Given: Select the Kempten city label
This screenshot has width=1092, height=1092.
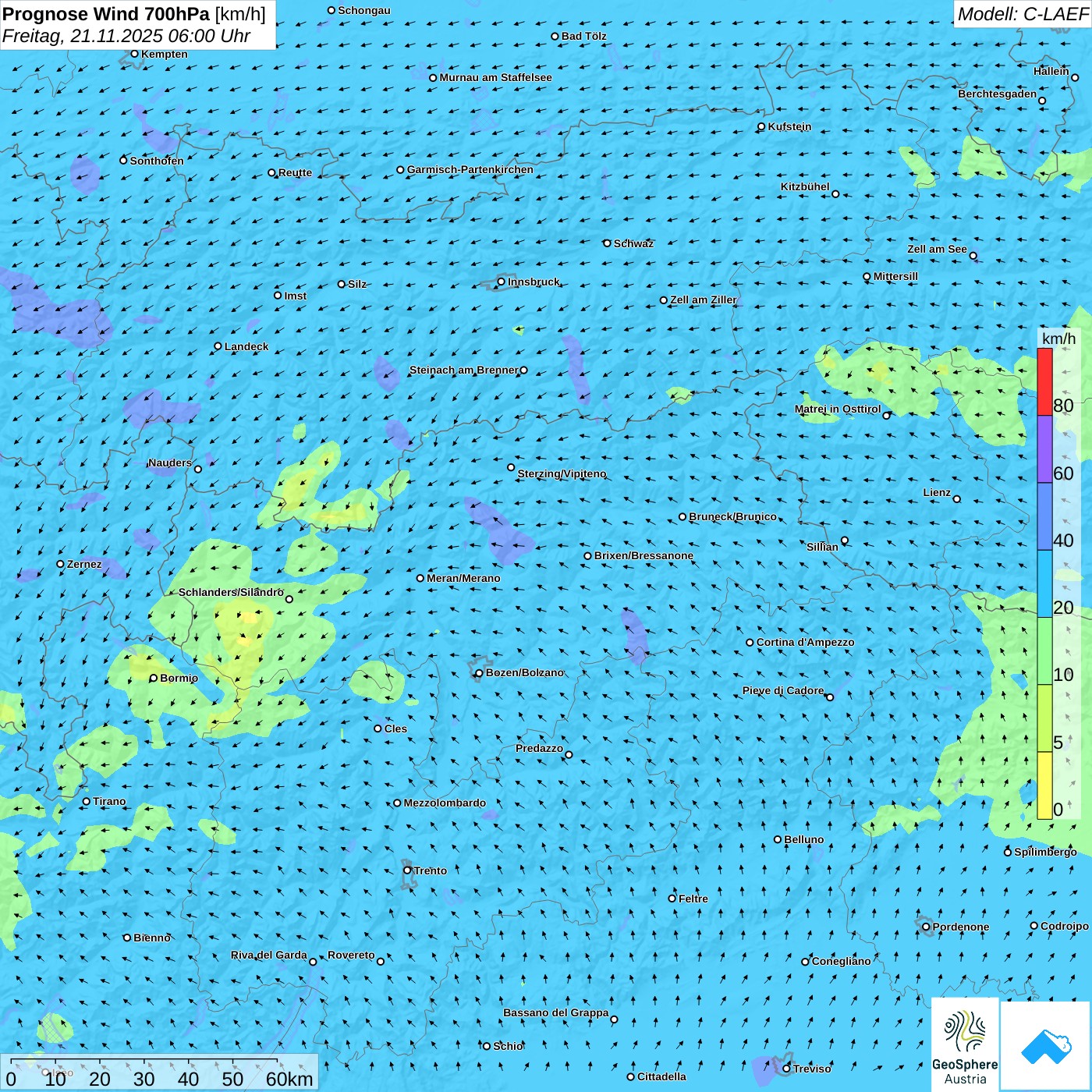Looking at the screenshot, I should [x=164, y=54].
